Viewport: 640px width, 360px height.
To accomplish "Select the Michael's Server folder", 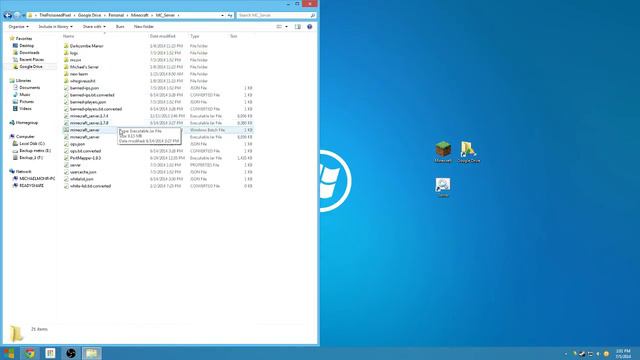I will (84, 67).
